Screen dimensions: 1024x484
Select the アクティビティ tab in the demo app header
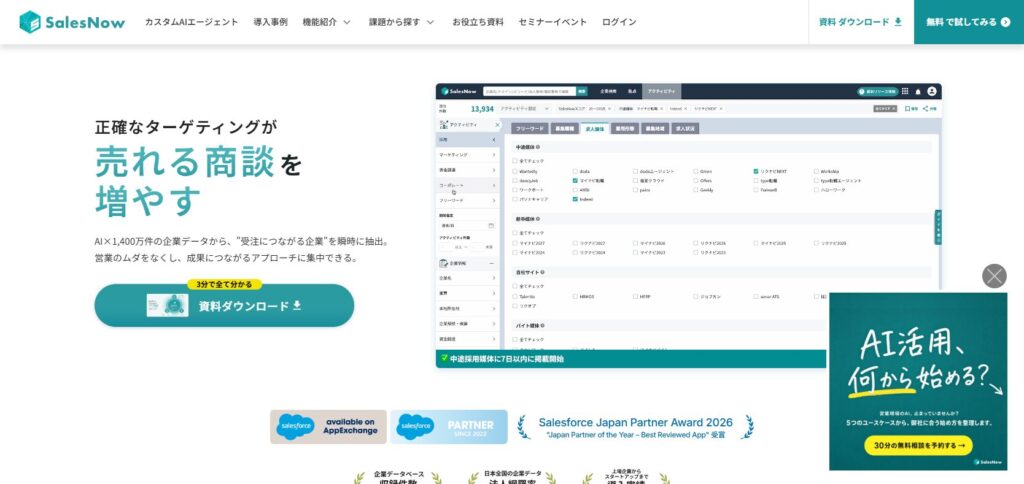pyautogui.click(x=662, y=91)
